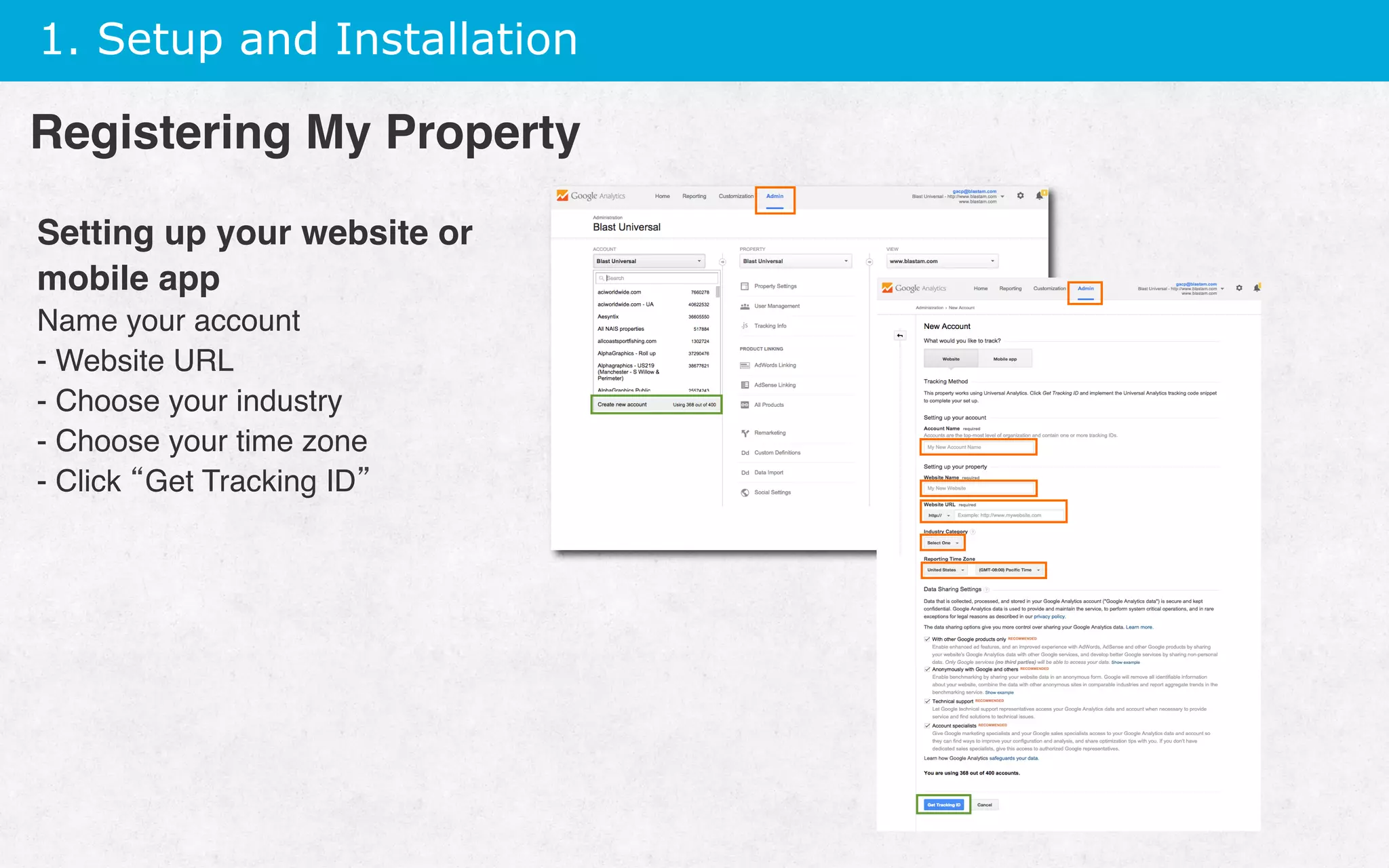Switch to the Mobile app tab
Viewport: 1389px width, 868px height.
[1004, 359]
